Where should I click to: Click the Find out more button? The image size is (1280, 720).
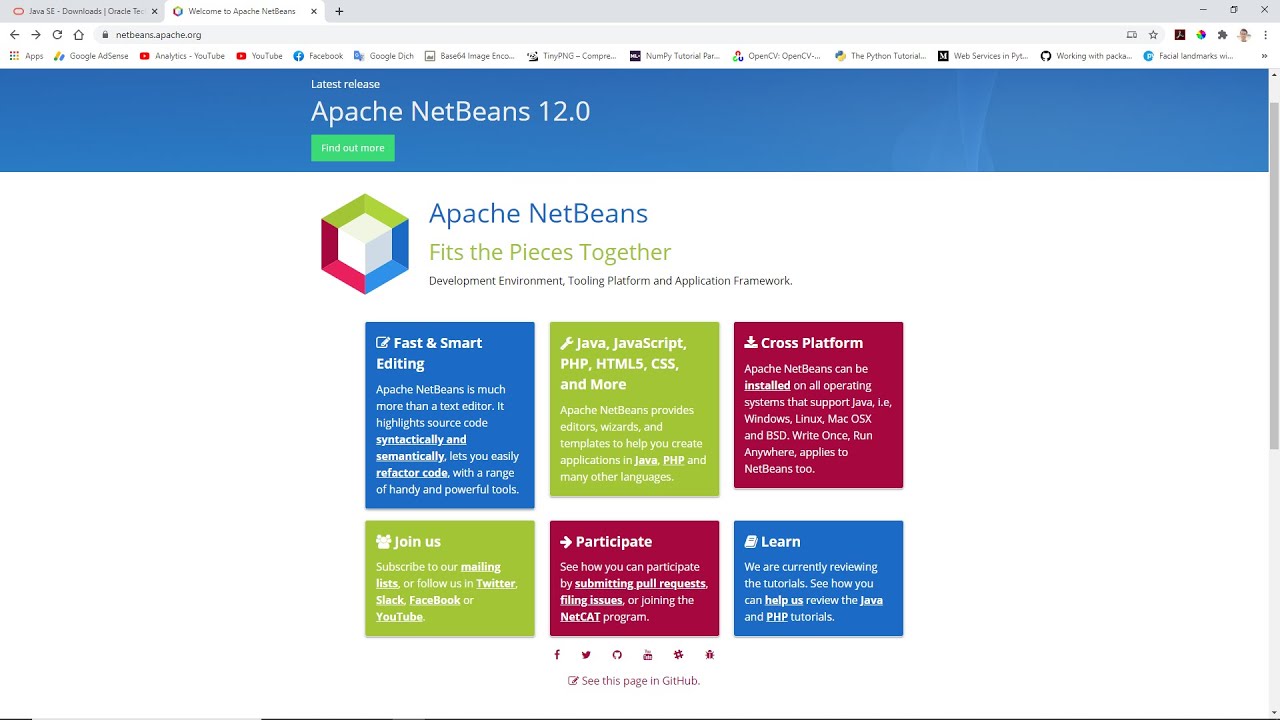click(x=353, y=148)
